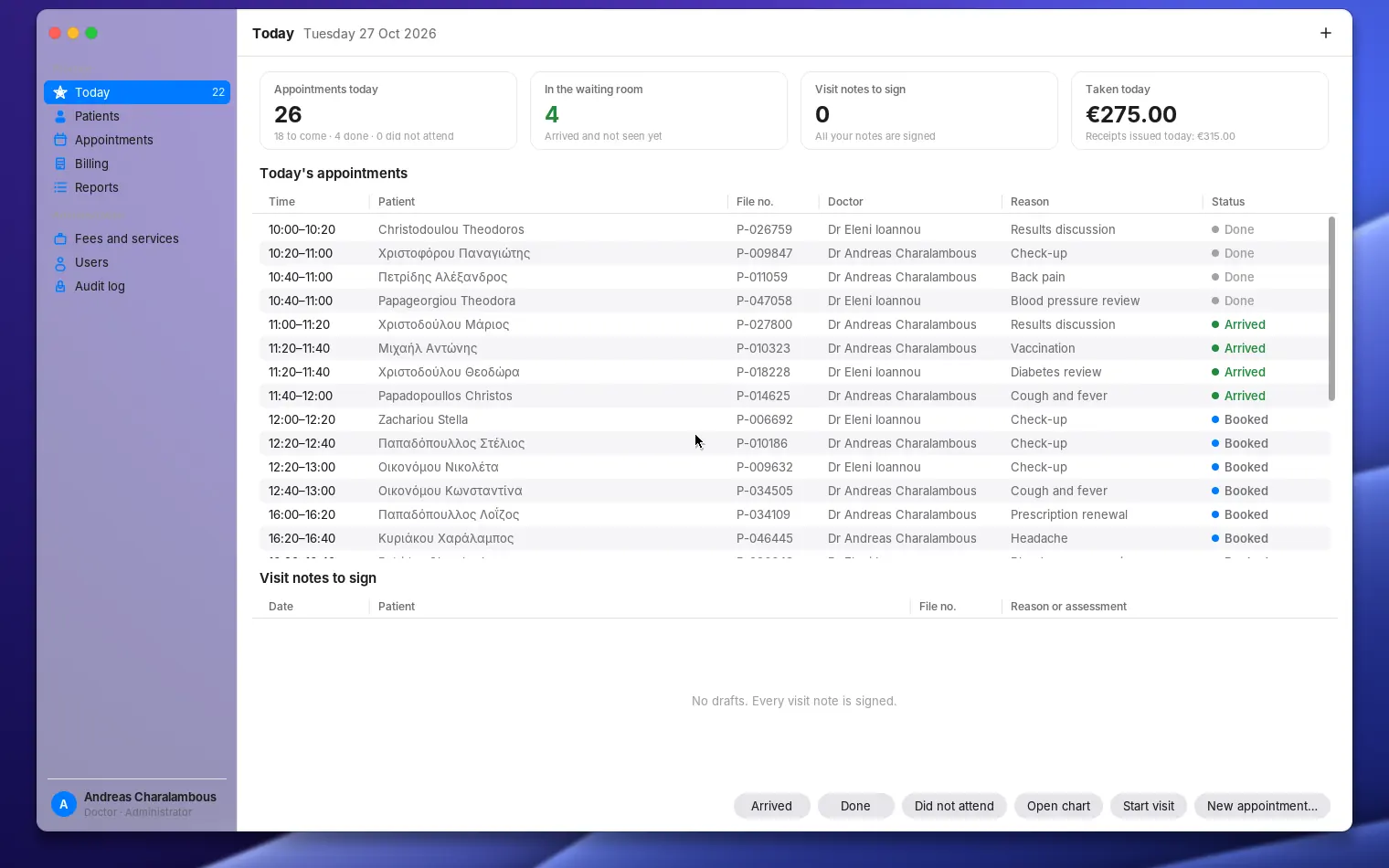The height and width of the screenshot is (868, 1389).
Task: Click the Taken today €275.00 card
Action: (x=1200, y=111)
